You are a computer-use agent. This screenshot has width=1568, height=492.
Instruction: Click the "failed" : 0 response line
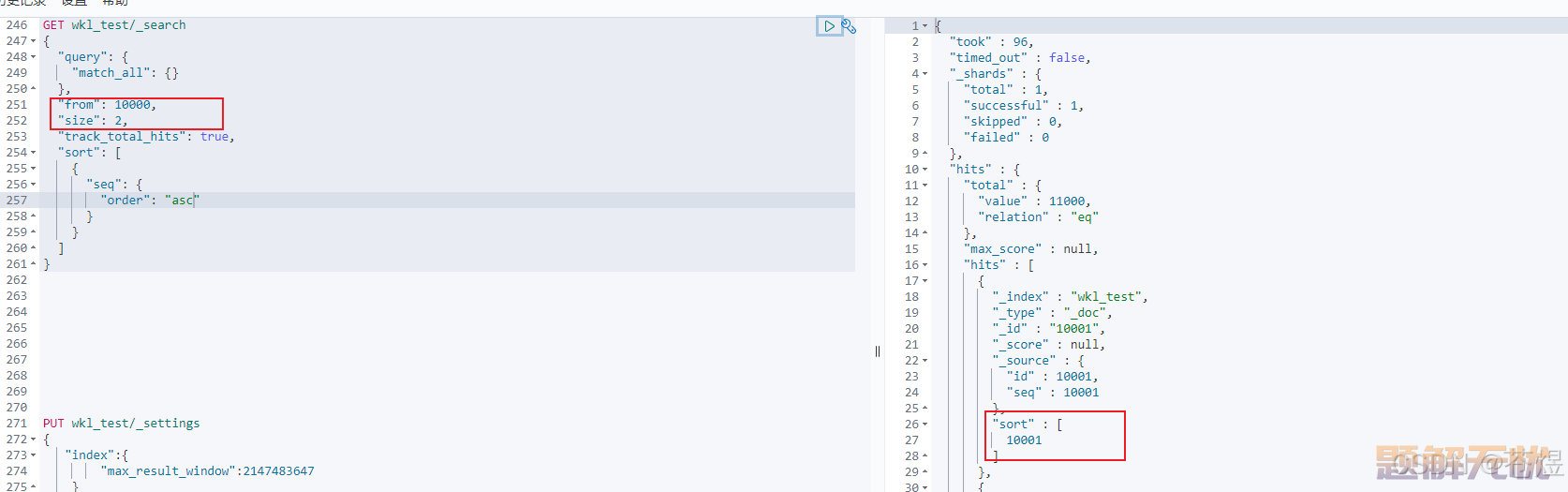pos(1007,138)
